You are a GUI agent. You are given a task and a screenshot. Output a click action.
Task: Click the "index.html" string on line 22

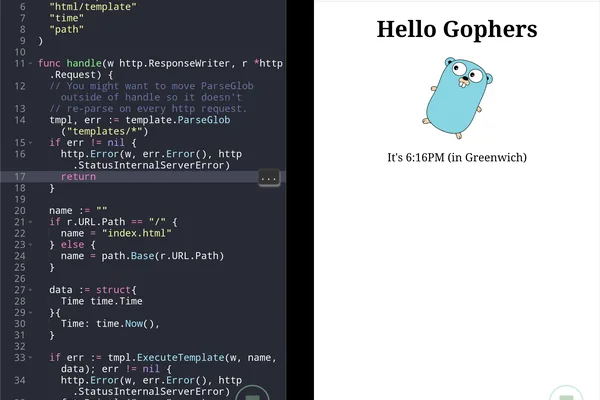[137, 233]
